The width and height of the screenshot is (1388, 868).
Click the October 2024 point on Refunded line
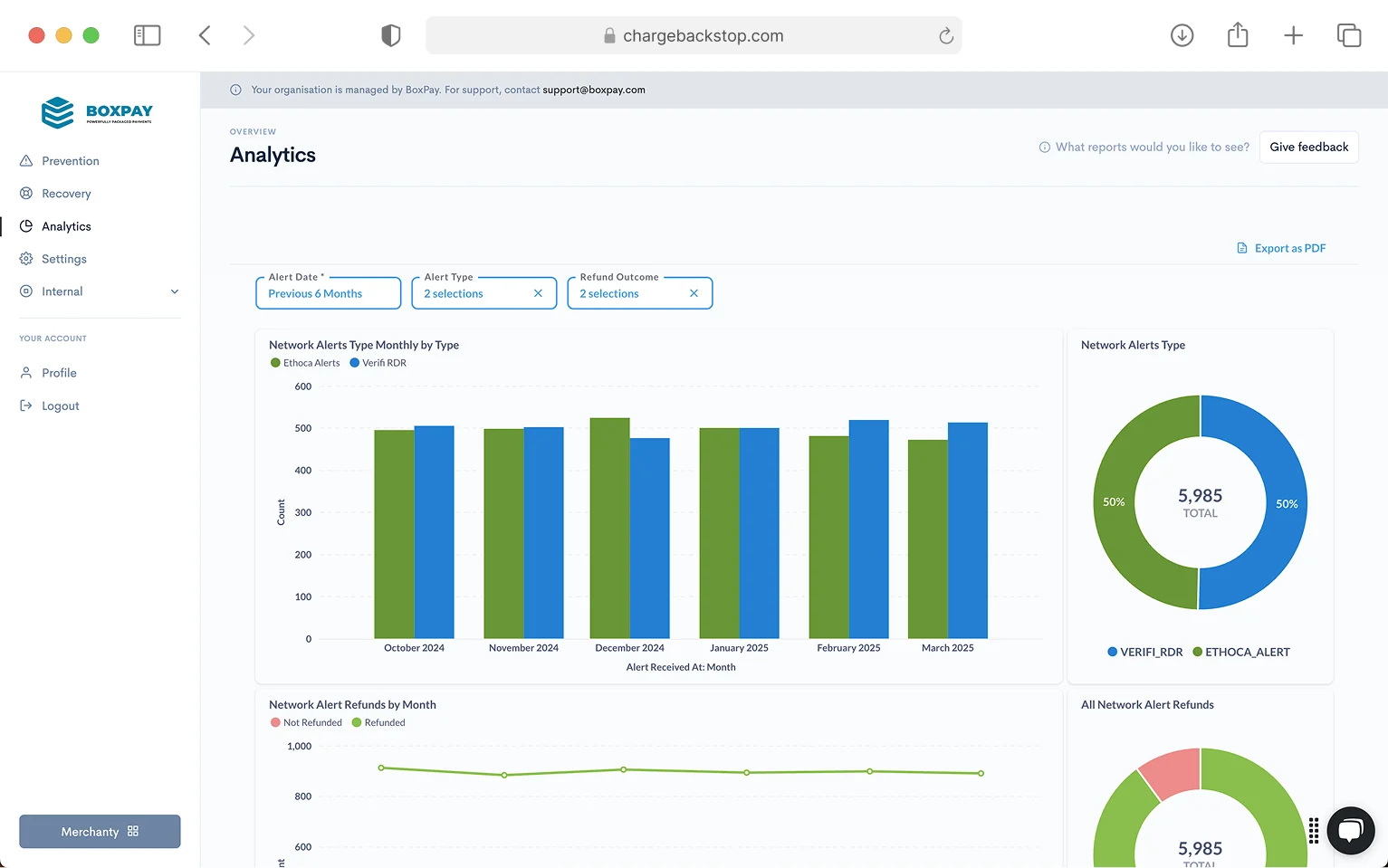(x=381, y=768)
